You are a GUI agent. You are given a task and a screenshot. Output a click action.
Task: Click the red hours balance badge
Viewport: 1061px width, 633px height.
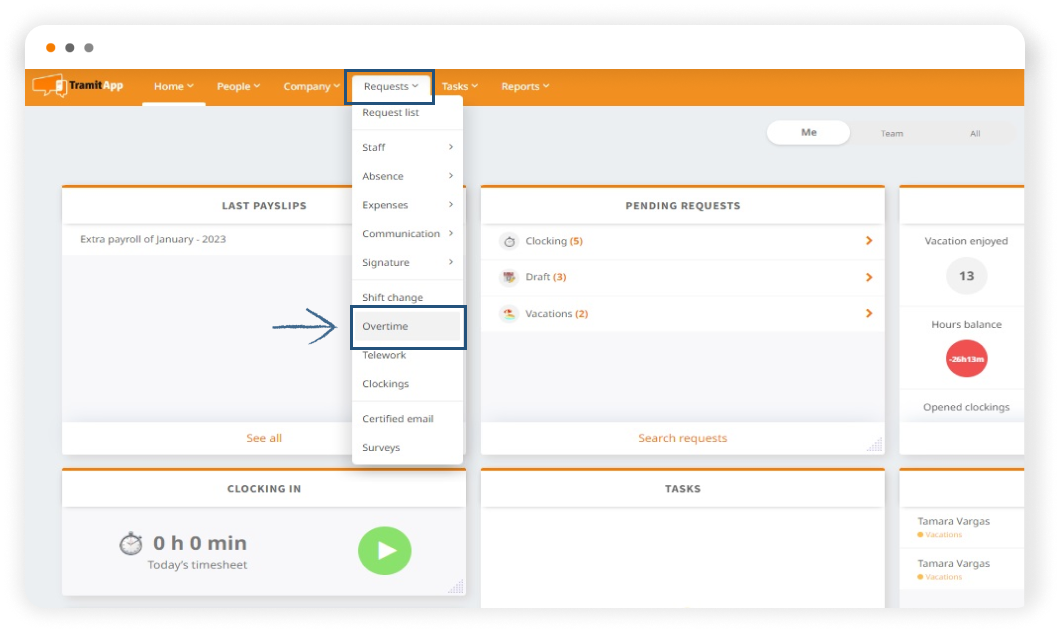tap(966, 359)
